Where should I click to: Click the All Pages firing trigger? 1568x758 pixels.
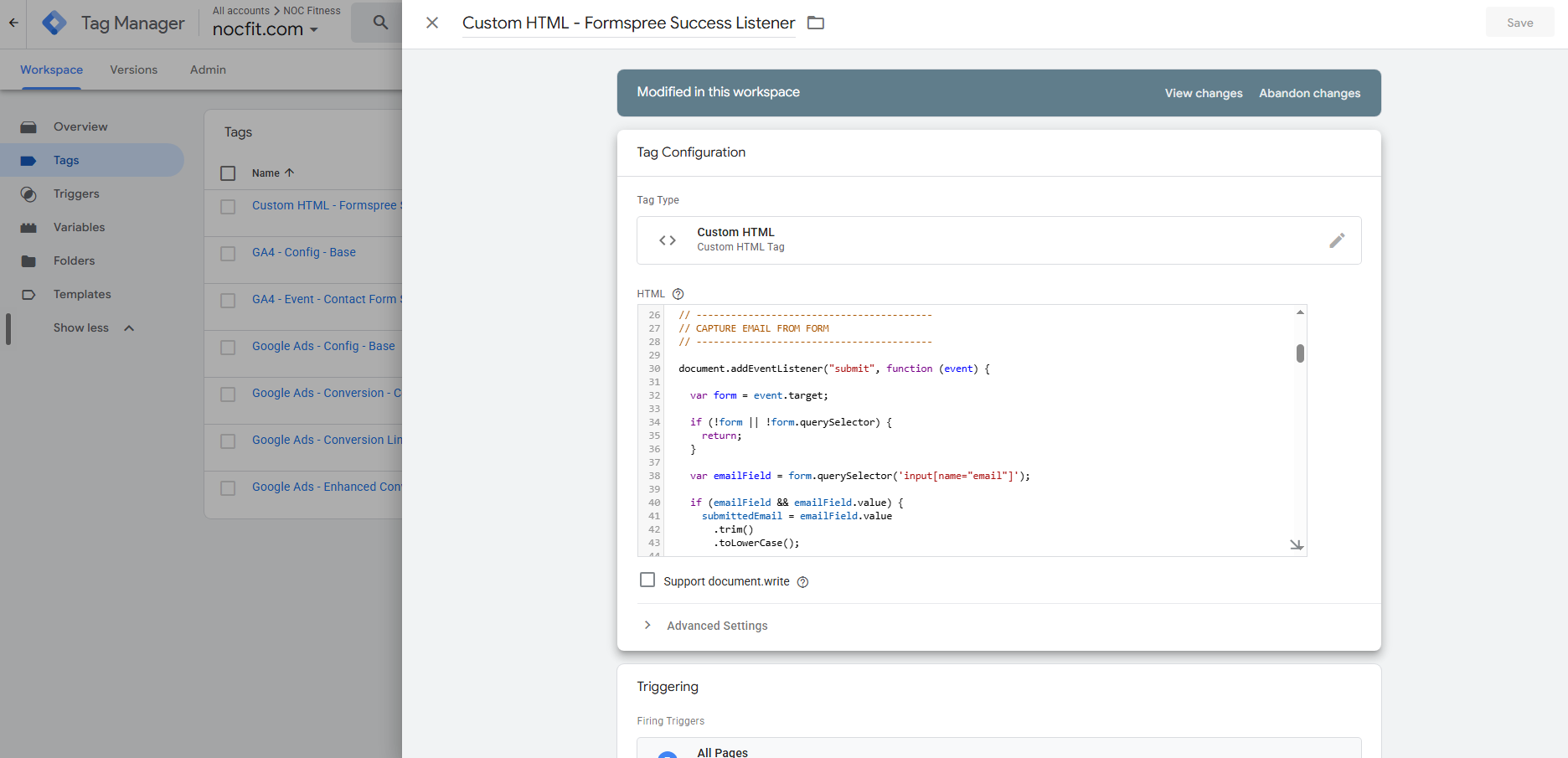tap(998, 749)
